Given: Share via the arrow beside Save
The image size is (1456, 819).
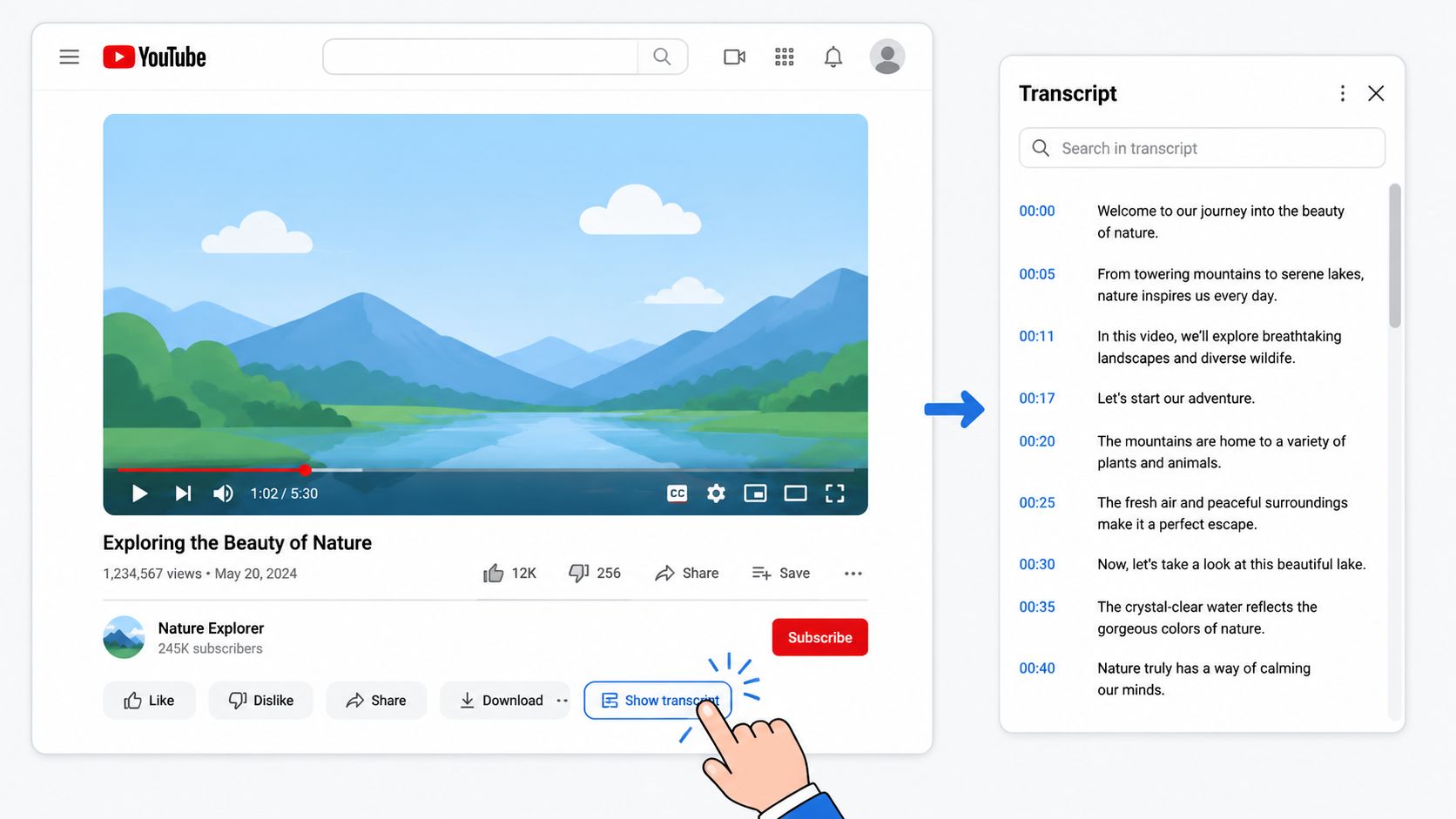Looking at the screenshot, I should pyautogui.click(x=686, y=573).
